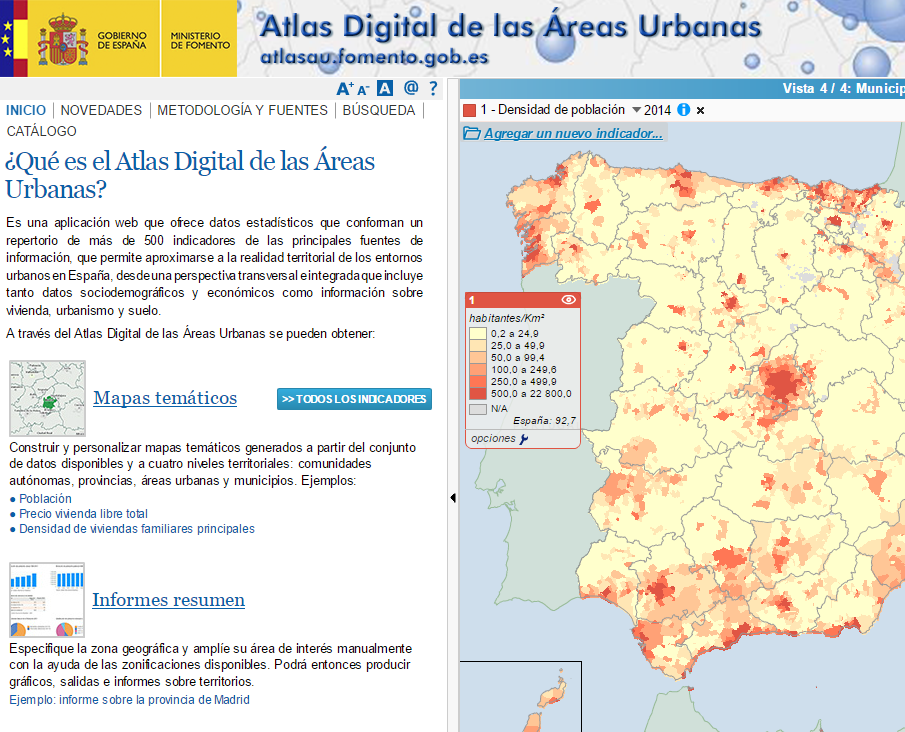Open the NOVEDADES menu item
Screen dimensions: 905x732
point(101,110)
